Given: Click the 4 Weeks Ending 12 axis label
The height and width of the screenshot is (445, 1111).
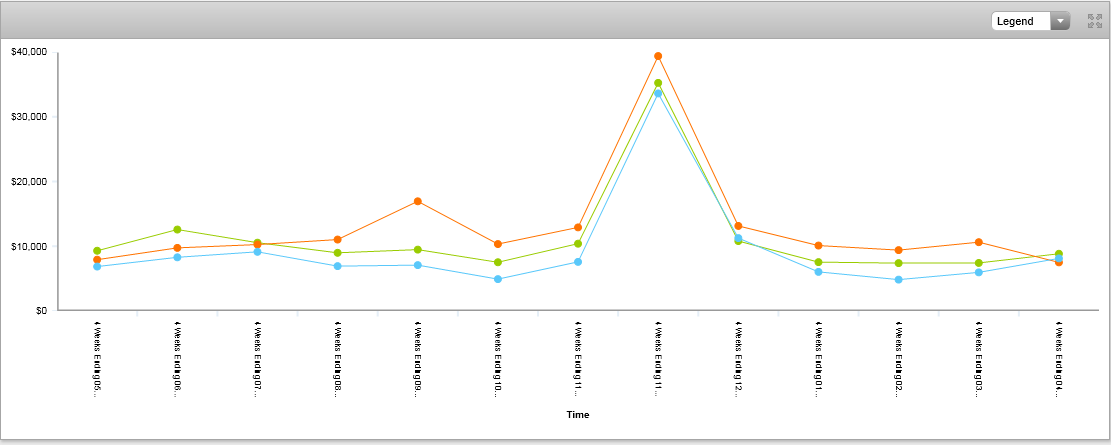Looking at the screenshot, I should [x=738, y=360].
